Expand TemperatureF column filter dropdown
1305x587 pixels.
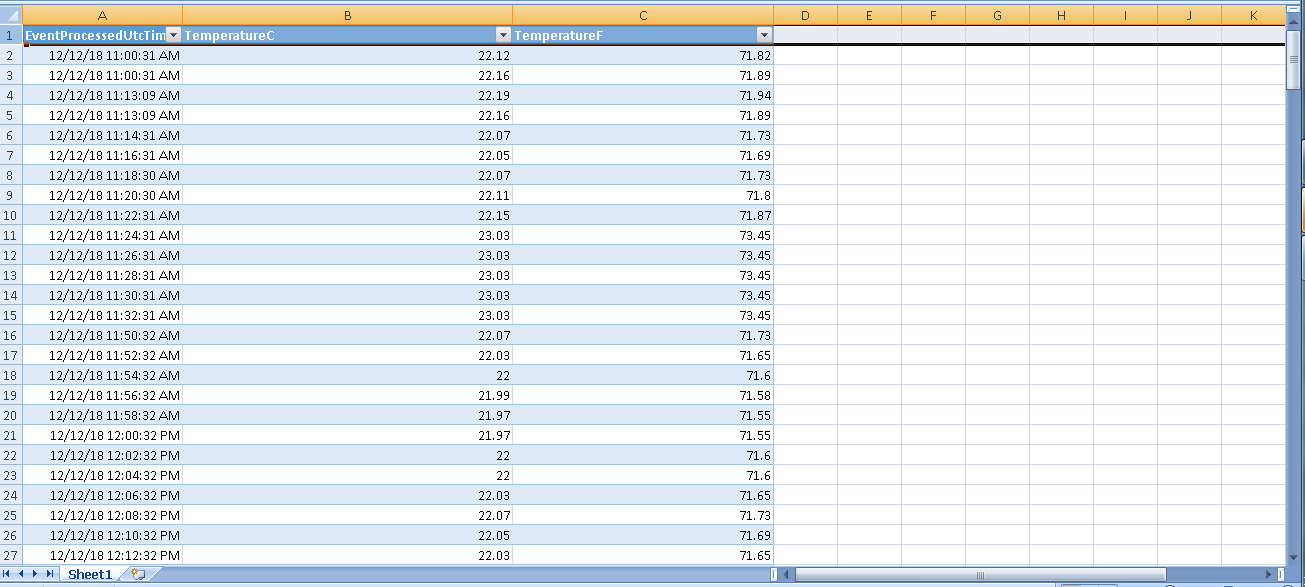[x=764, y=35]
